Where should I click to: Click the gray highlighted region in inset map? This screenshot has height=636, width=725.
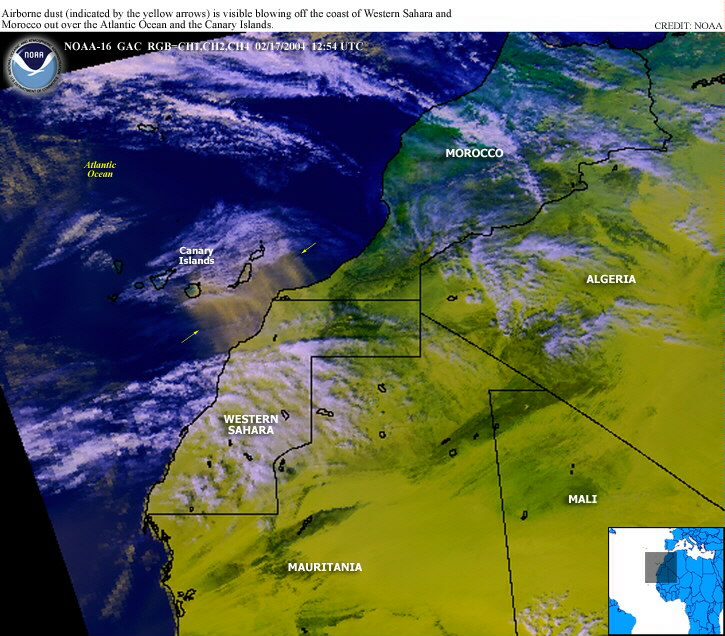coord(661,567)
